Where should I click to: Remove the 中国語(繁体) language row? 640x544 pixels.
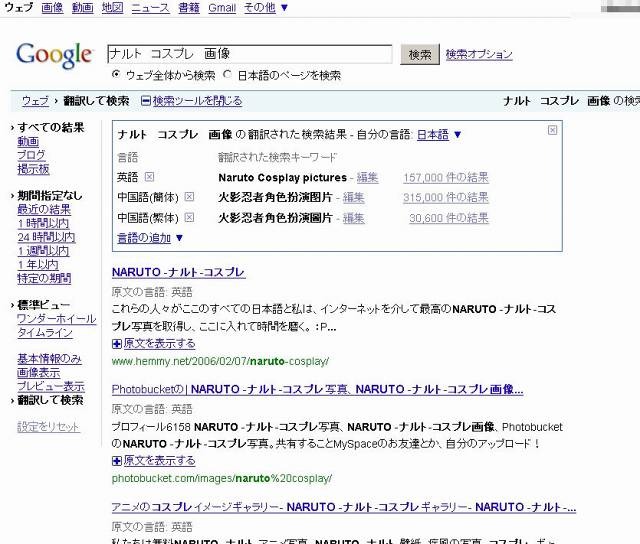tap(189, 217)
